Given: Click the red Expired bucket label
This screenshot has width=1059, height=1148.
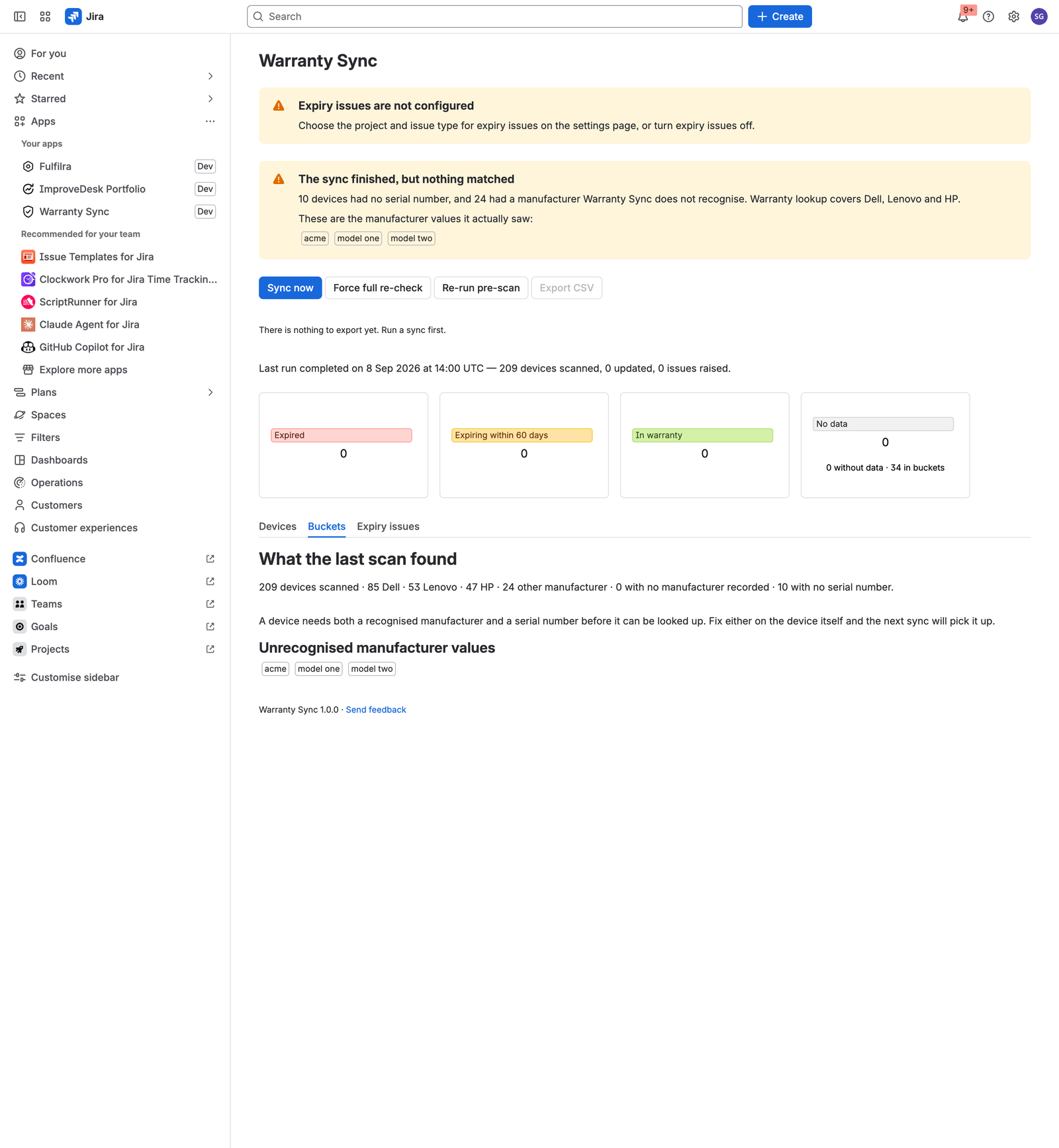Looking at the screenshot, I should click(x=342, y=435).
